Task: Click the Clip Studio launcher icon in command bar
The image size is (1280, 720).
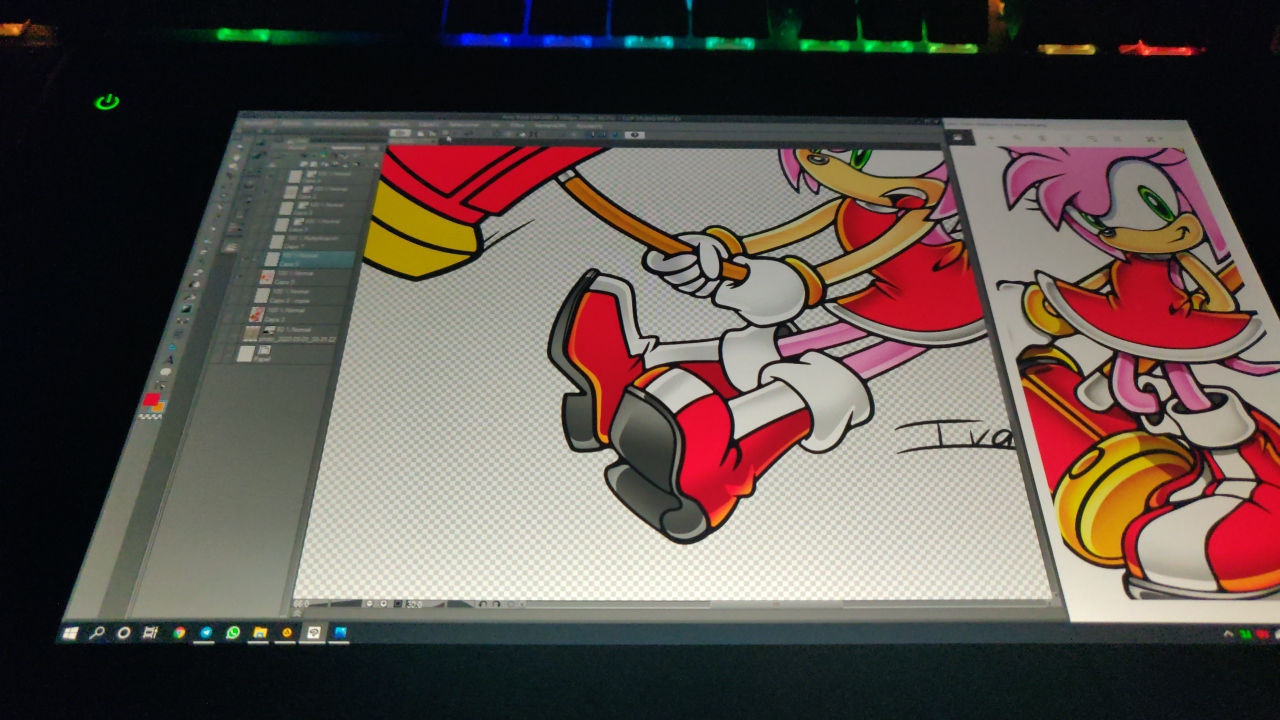Action: (400, 132)
